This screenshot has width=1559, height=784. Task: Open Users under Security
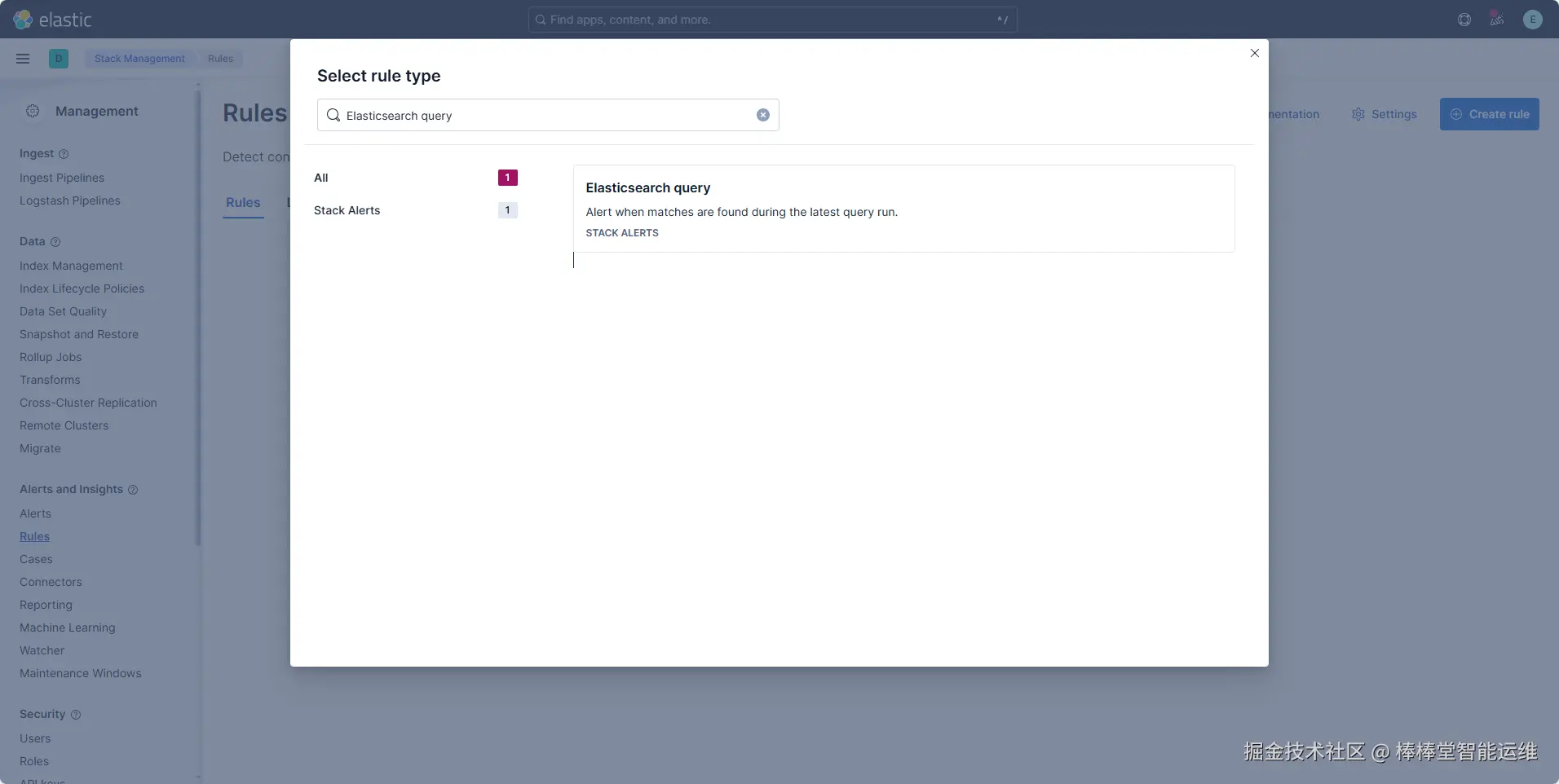(x=35, y=738)
